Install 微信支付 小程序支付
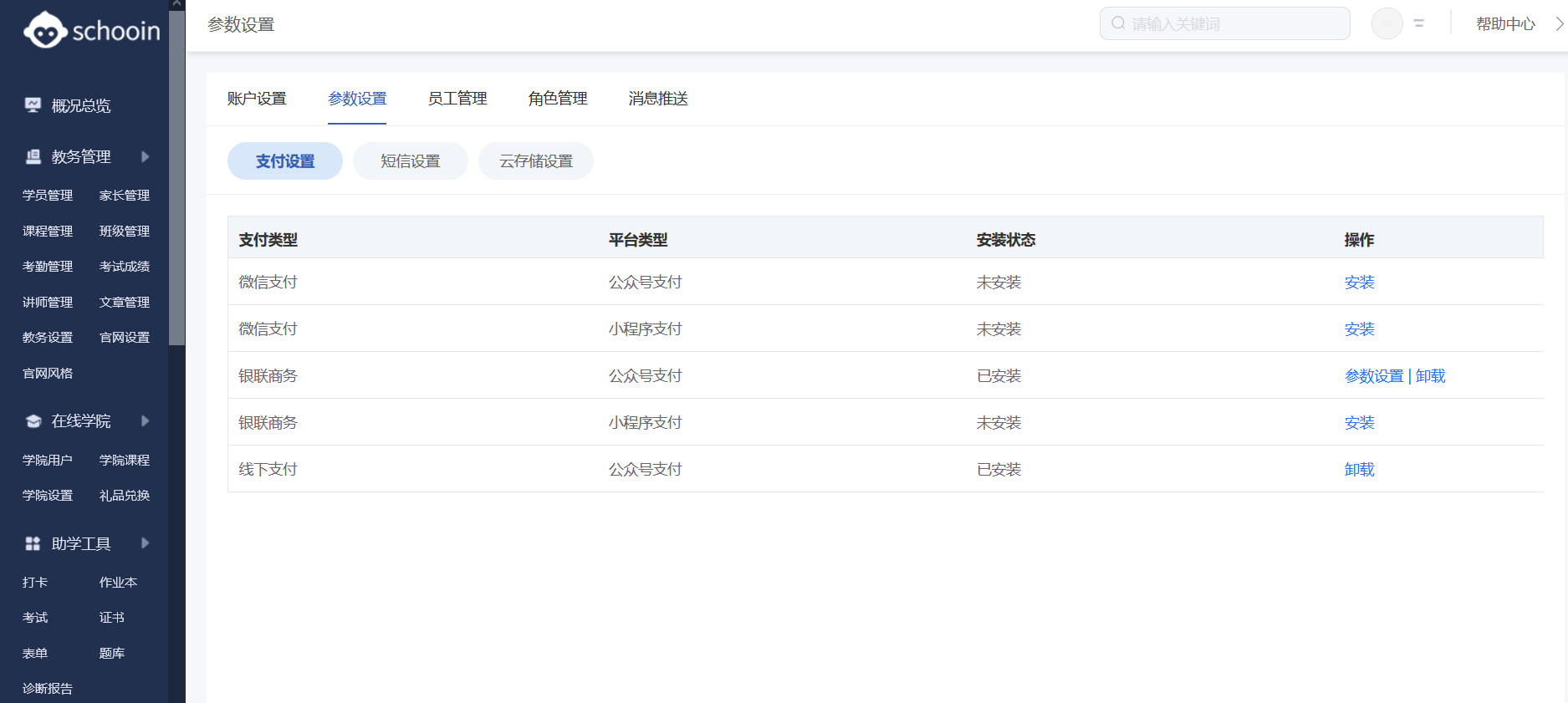 [1359, 329]
